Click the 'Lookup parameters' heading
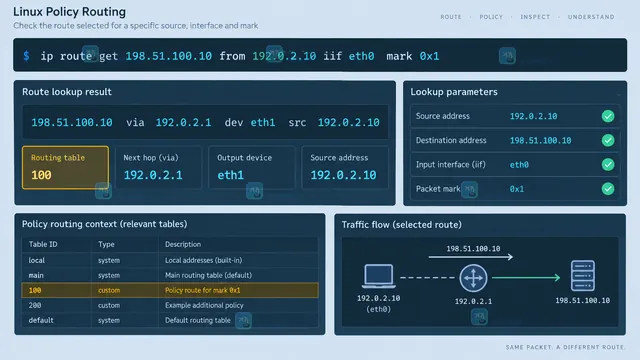The image size is (640, 360). pyautogui.click(x=454, y=92)
